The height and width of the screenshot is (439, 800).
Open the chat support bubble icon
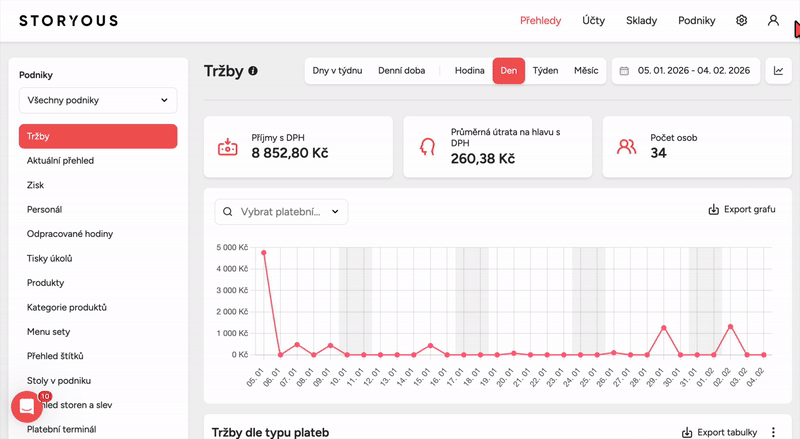[x=26, y=407]
